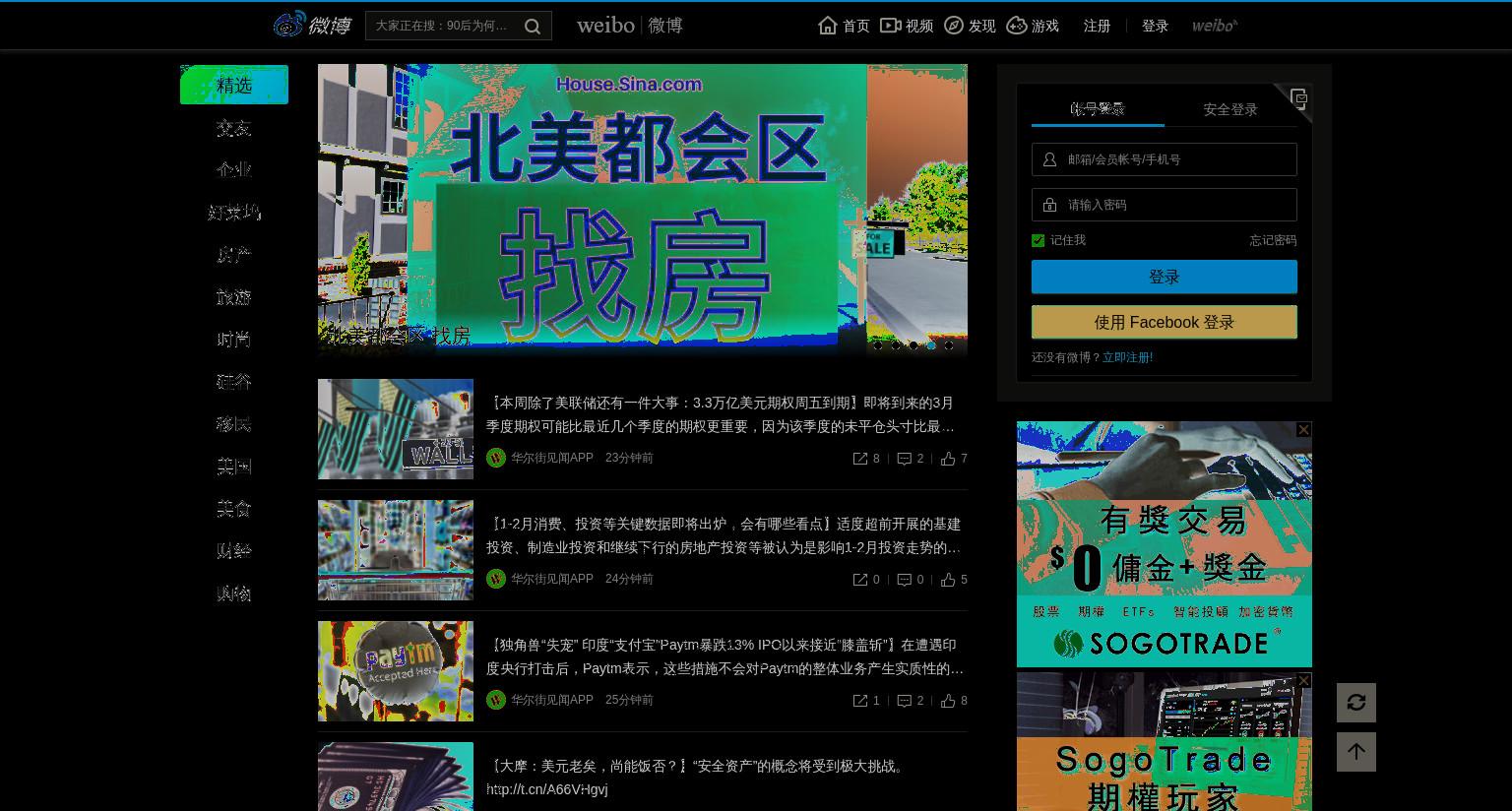Select 好莱坞 category in sidebar
The image size is (1512, 811).
coord(234,213)
